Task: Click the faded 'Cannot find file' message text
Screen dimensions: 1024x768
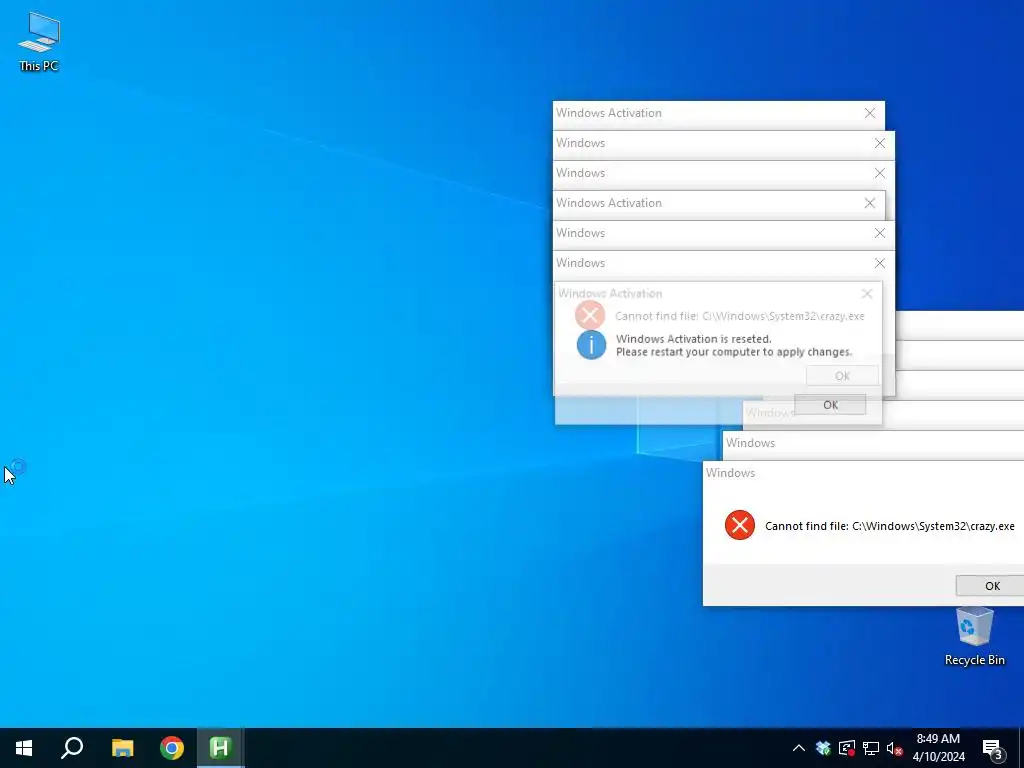Action: pos(740,316)
